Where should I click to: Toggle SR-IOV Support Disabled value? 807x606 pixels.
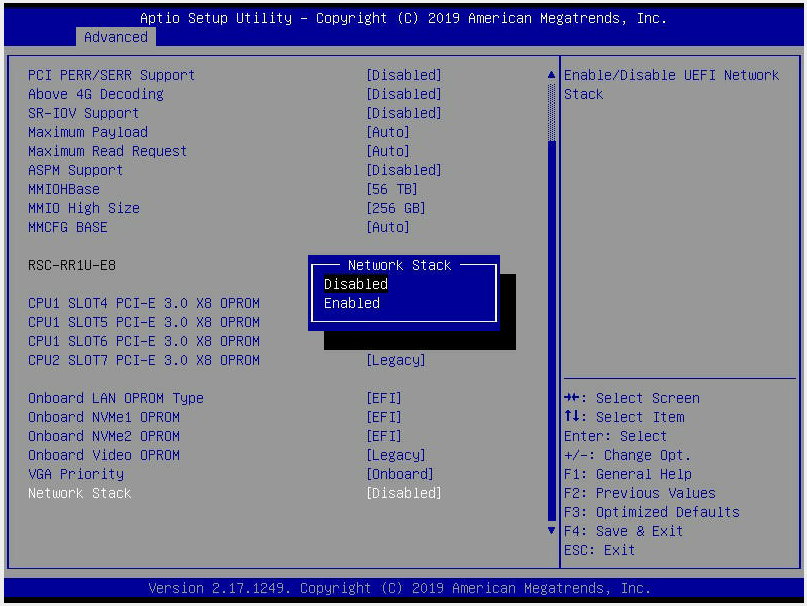[404, 113]
